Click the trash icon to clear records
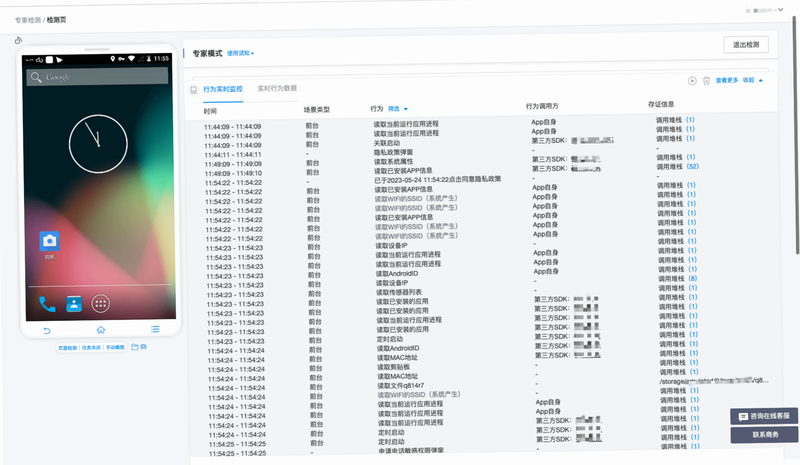800x465 pixels. coord(706,81)
